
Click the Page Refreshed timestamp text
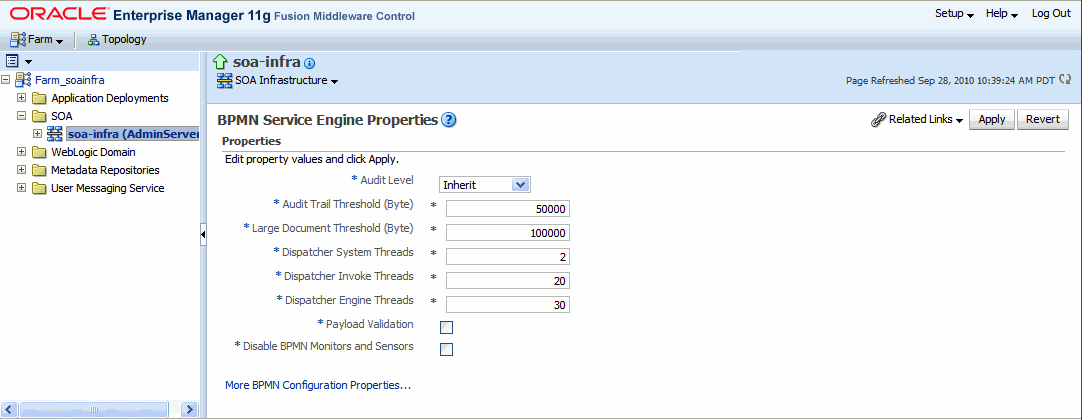950,81
